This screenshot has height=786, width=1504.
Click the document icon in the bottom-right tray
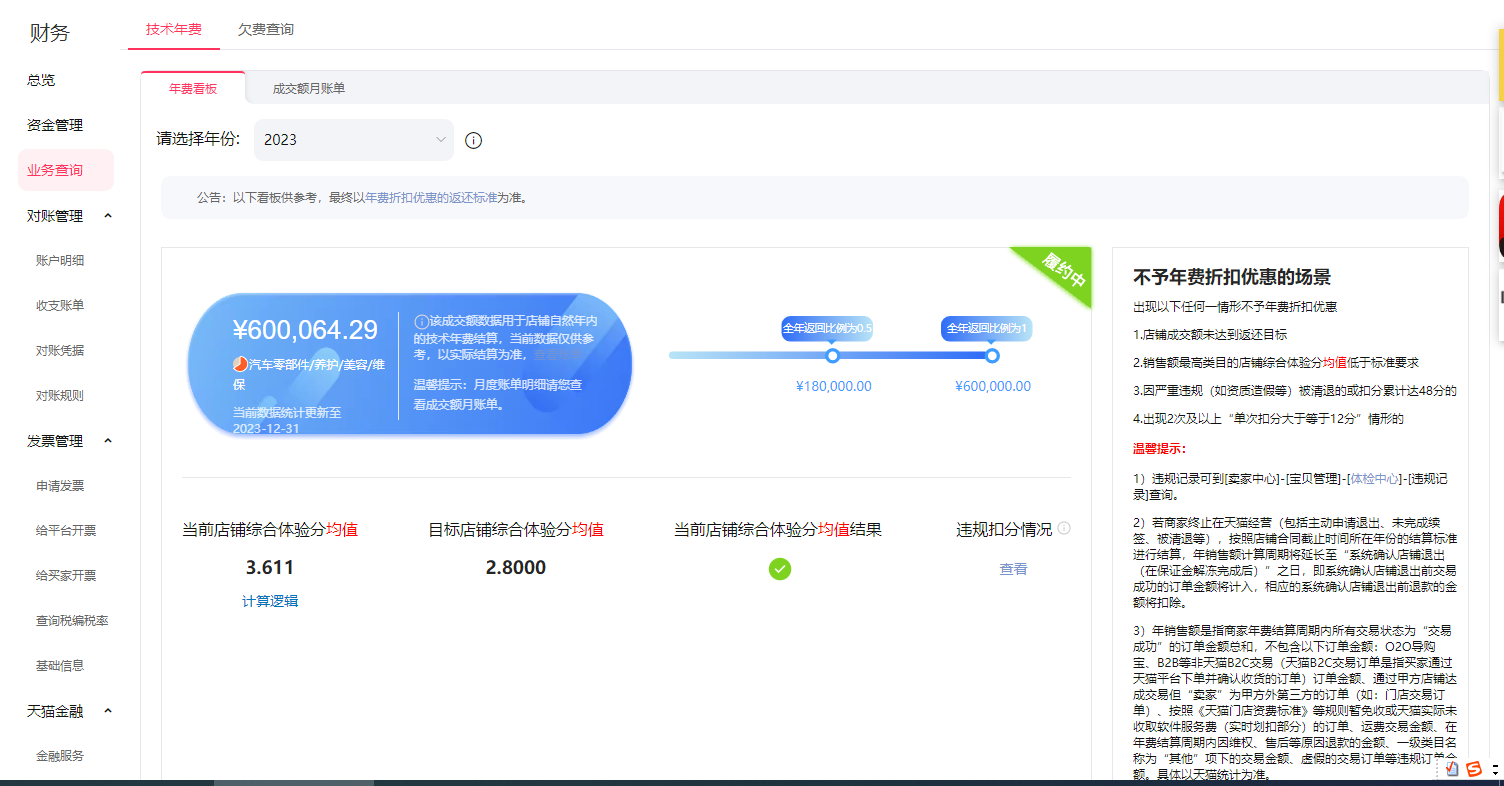coord(1453,768)
